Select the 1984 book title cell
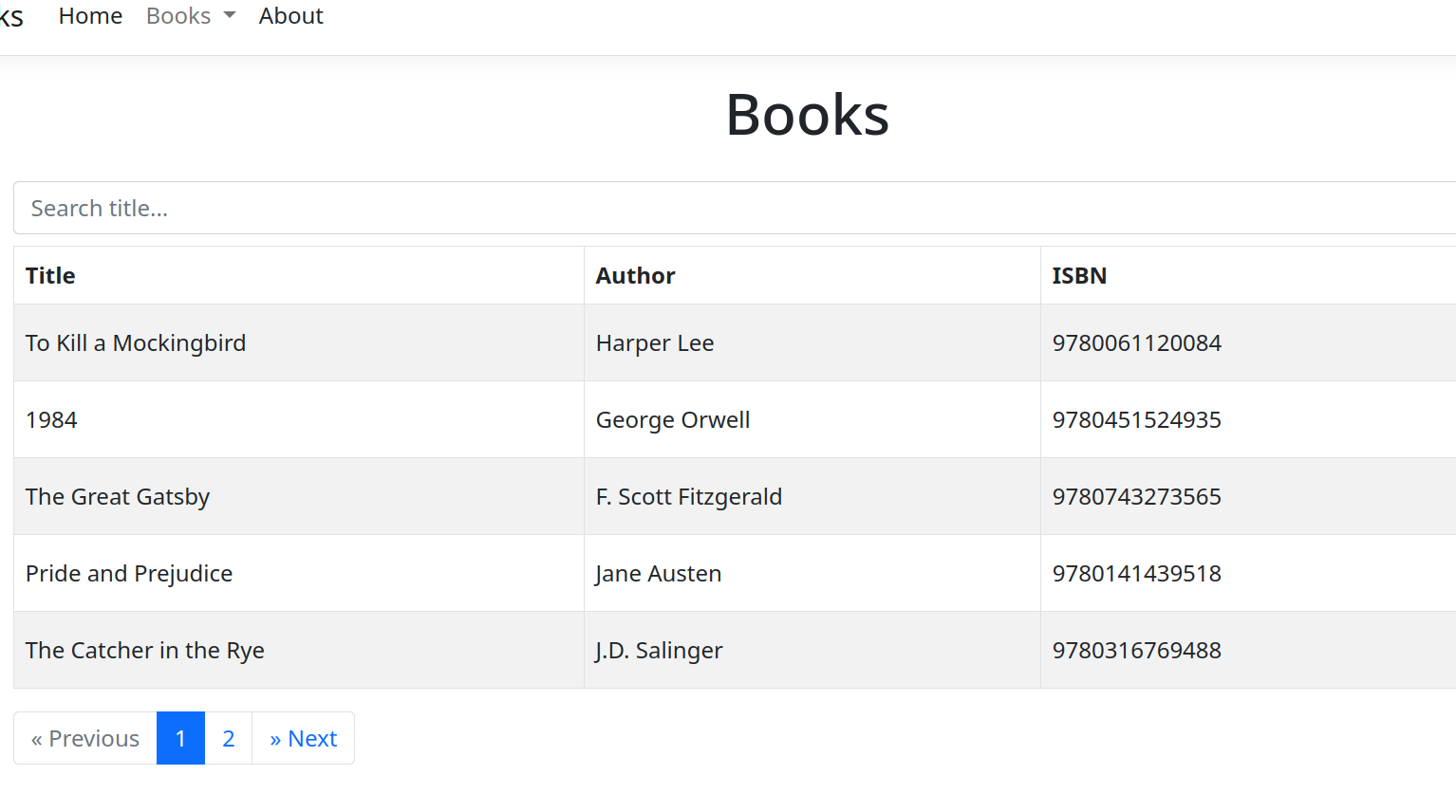The height and width of the screenshot is (812, 1456). [x=51, y=420]
